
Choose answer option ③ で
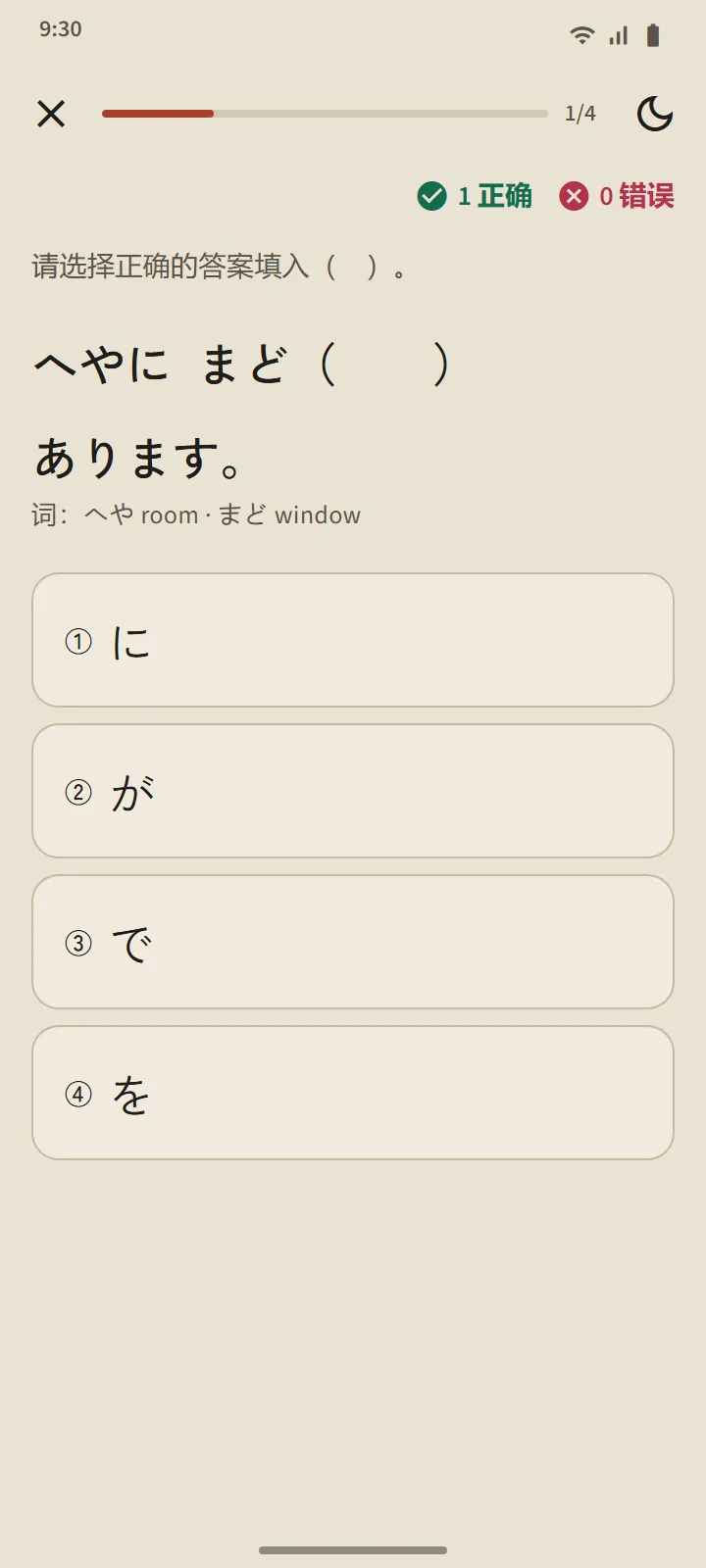pyautogui.click(x=353, y=942)
